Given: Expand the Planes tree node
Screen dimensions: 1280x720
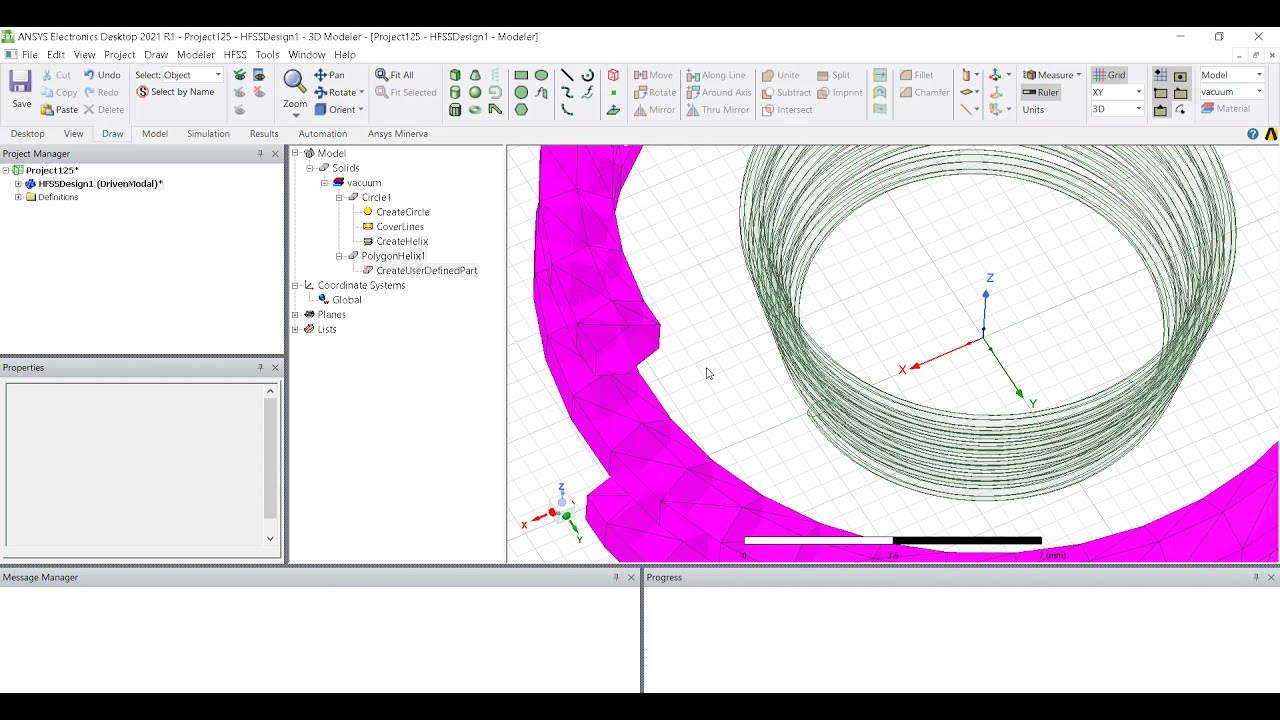Looking at the screenshot, I should pos(296,315).
